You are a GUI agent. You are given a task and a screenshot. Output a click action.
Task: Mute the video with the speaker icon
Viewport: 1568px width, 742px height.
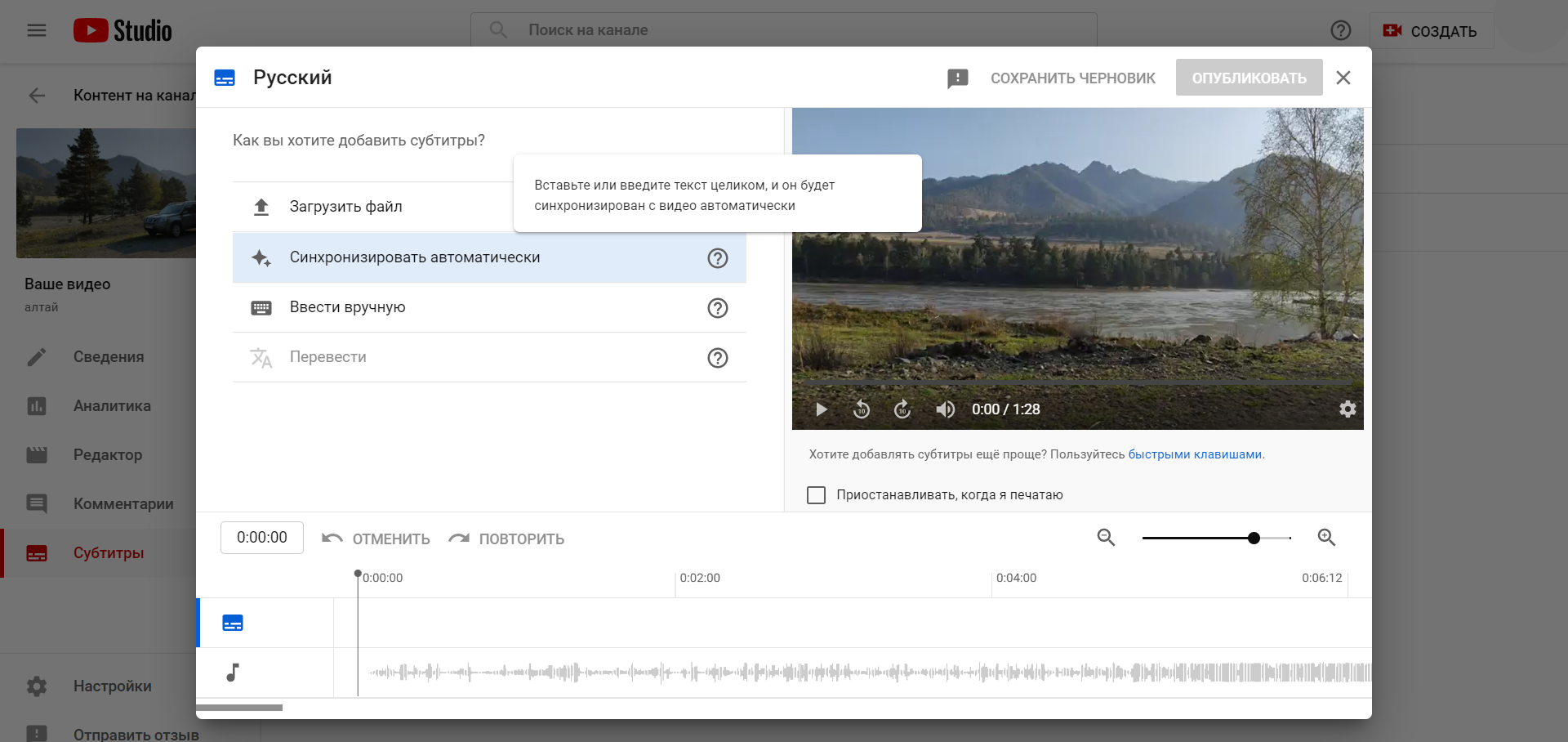pyautogui.click(x=945, y=409)
